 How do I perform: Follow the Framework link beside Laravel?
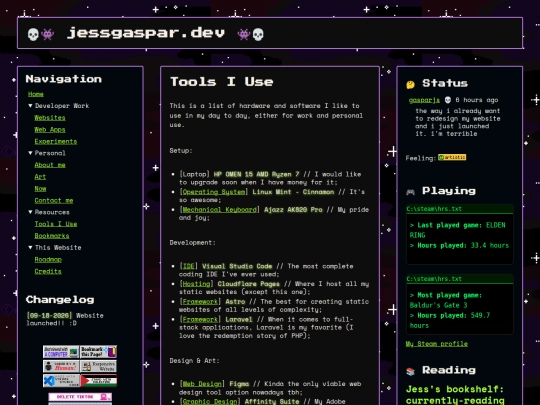pos(200,320)
